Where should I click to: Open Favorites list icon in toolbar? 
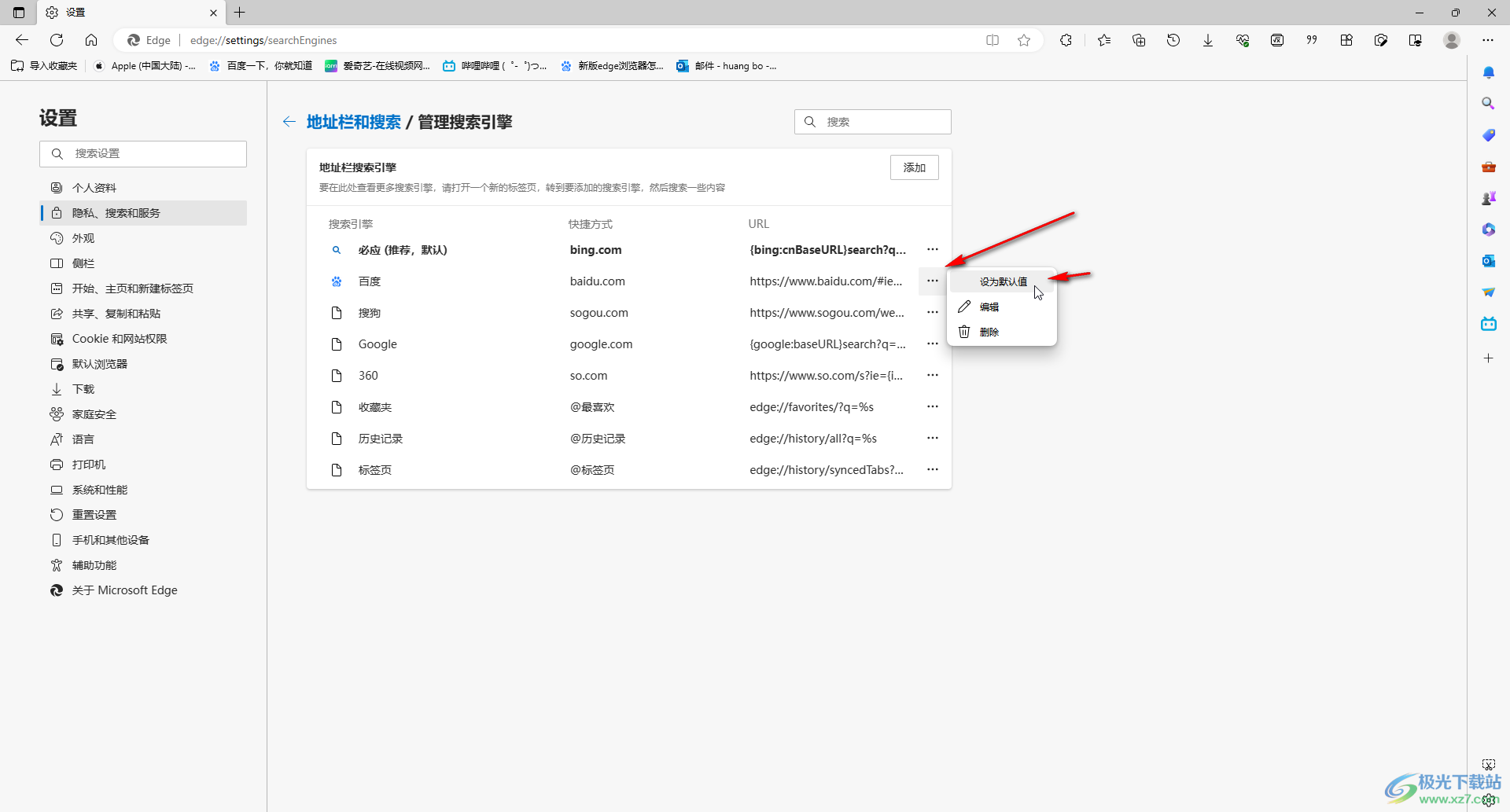[1104, 40]
